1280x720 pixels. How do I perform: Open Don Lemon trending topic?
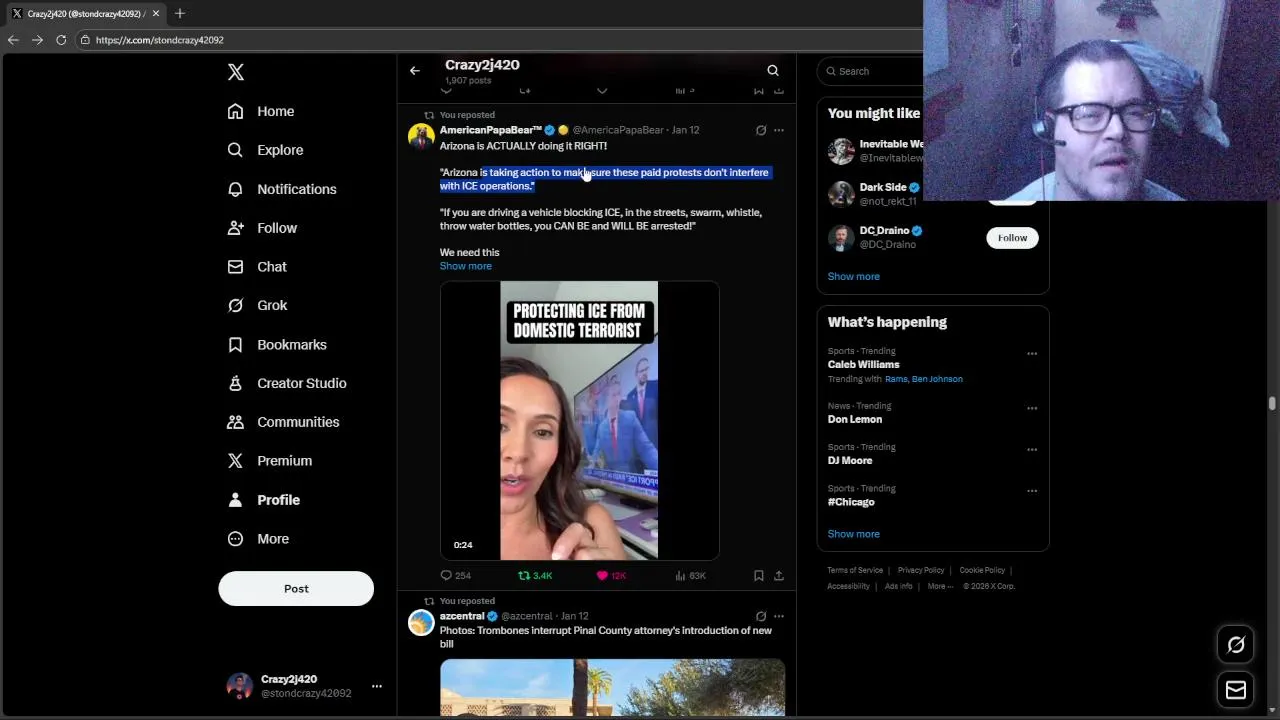click(x=855, y=420)
